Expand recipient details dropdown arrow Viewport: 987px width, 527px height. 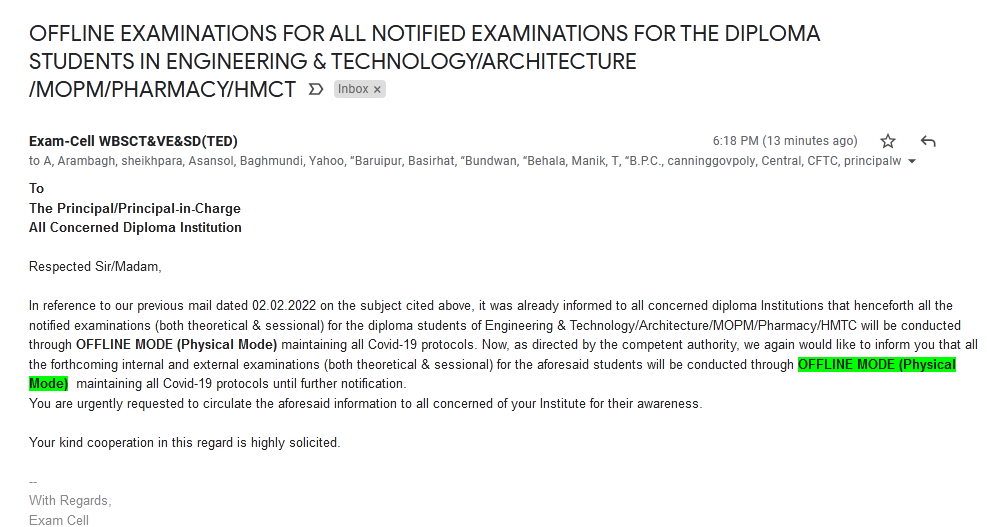coord(911,161)
